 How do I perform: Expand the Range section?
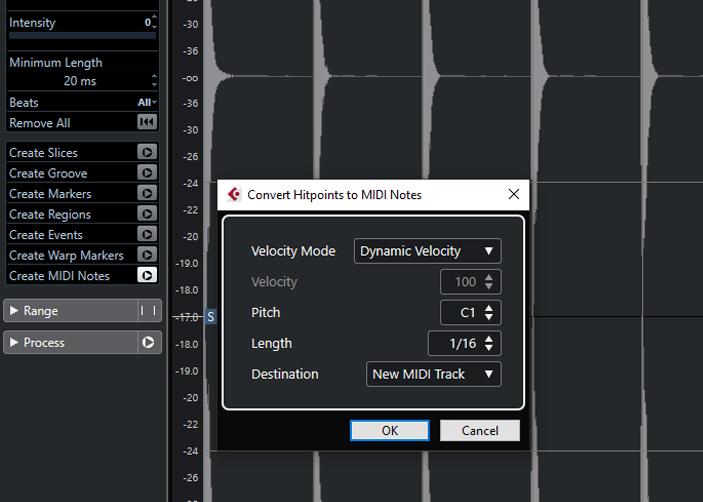pyautogui.click(x=13, y=311)
